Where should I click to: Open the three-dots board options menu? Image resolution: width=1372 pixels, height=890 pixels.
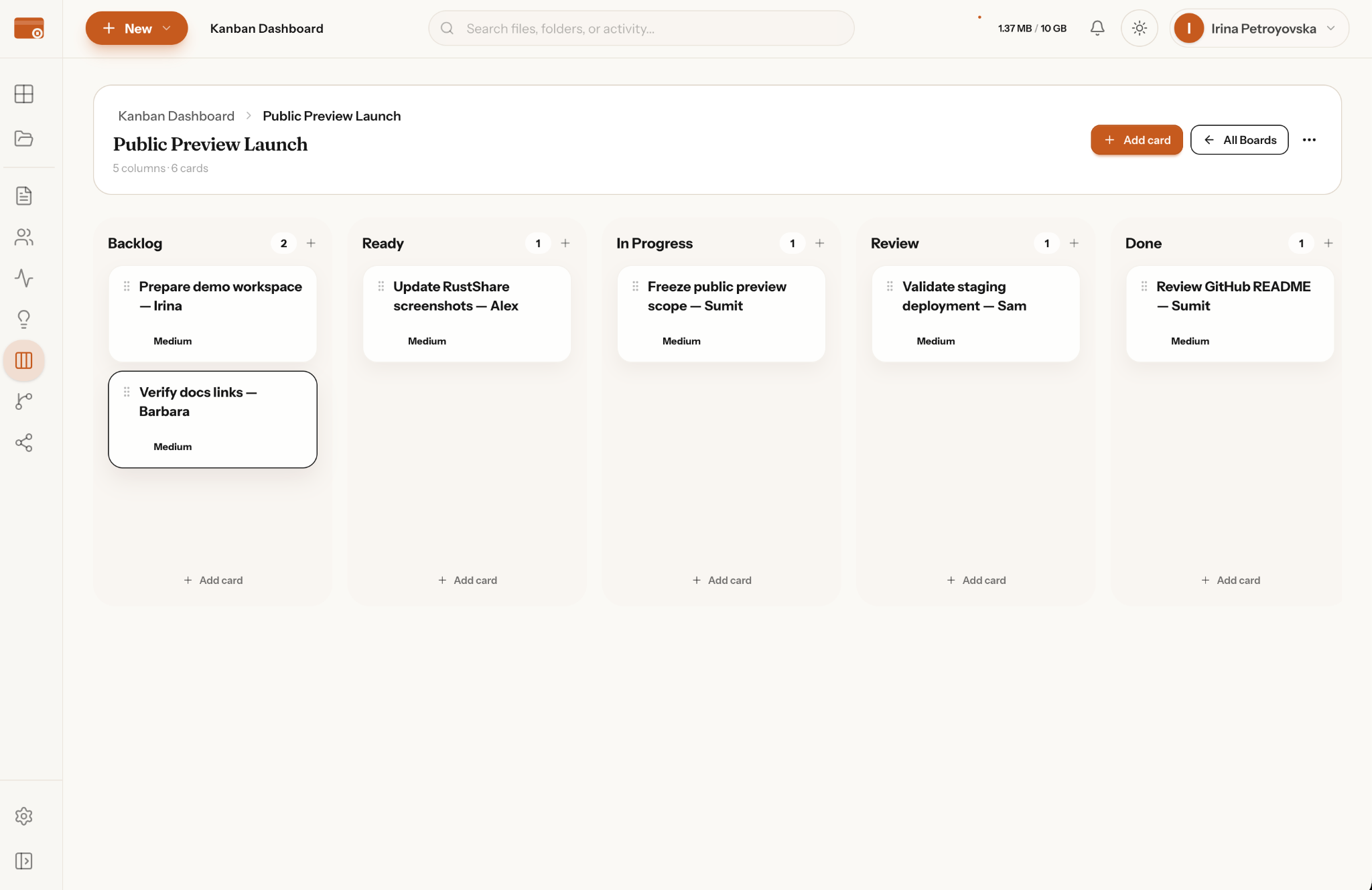pos(1309,140)
